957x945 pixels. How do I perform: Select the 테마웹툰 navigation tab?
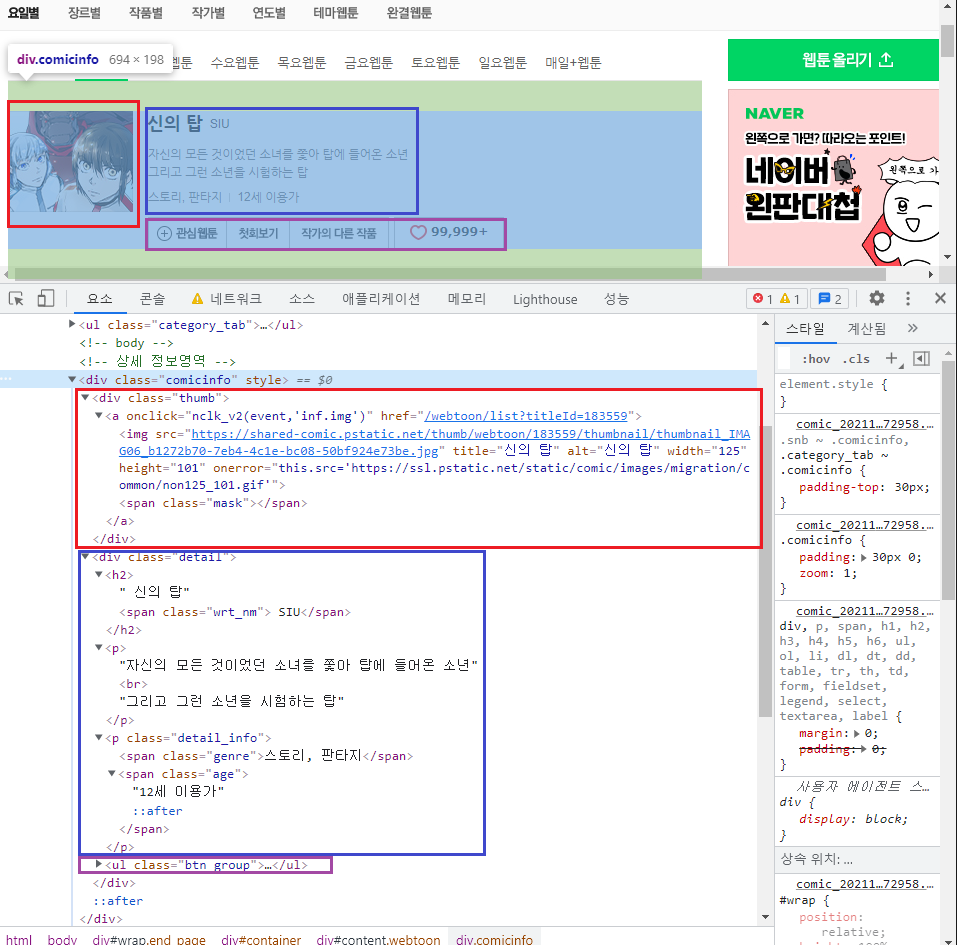pos(336,13)
